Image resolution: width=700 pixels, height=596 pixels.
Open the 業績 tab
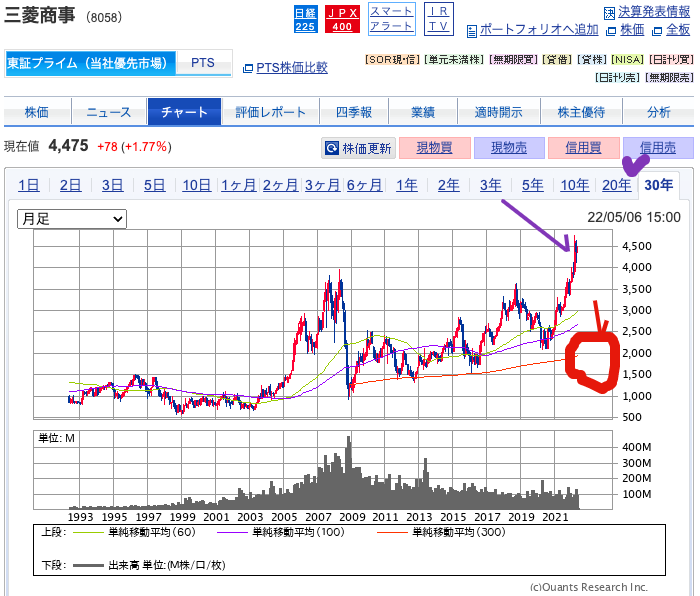pyautogui.click(x=423, y=112)
